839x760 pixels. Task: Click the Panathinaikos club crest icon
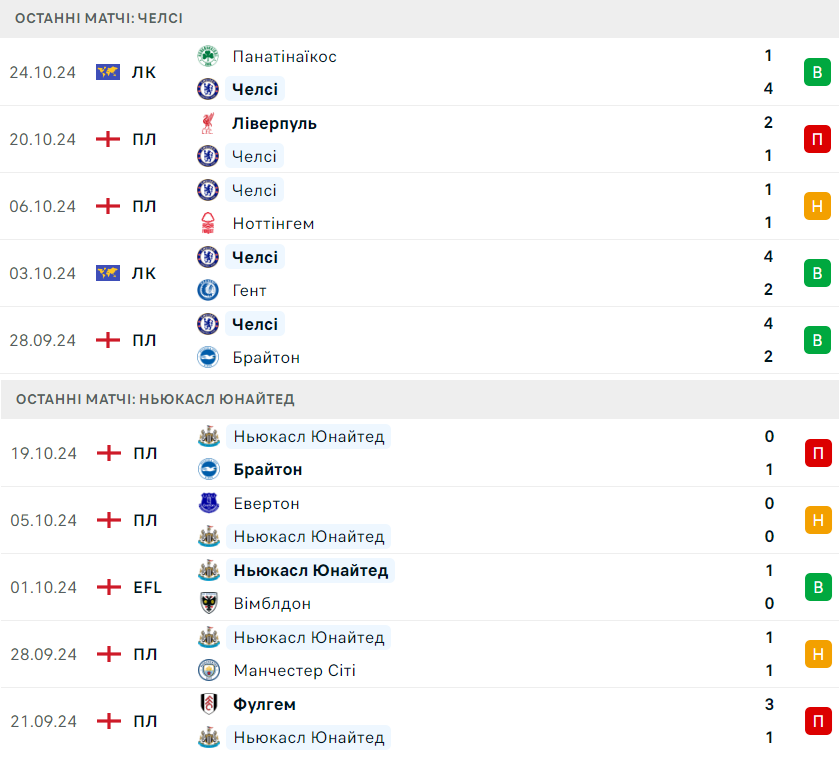coord(208,56)
